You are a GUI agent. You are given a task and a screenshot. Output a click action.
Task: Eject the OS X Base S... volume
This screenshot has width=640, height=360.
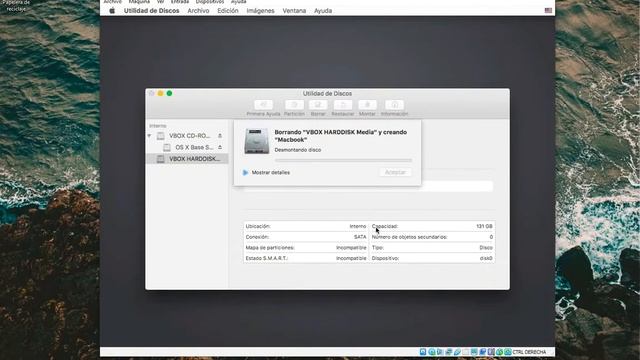click(x=220, y=147)
